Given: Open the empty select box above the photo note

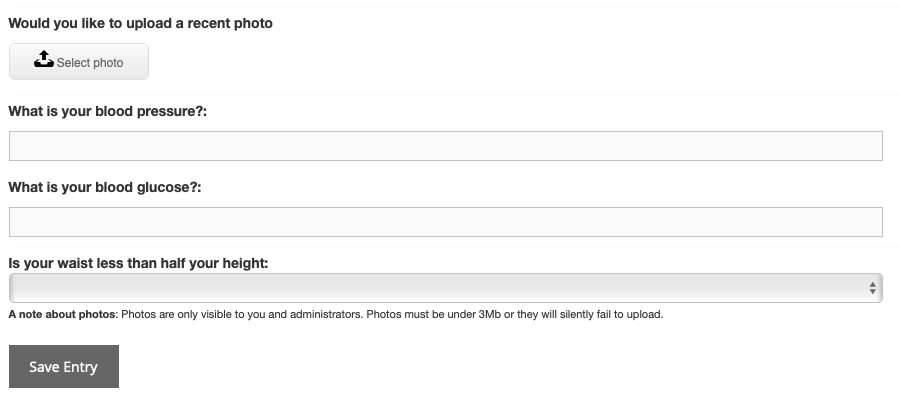Looking at the screenshot, I should pyautogui.click(x=446, y=288).
